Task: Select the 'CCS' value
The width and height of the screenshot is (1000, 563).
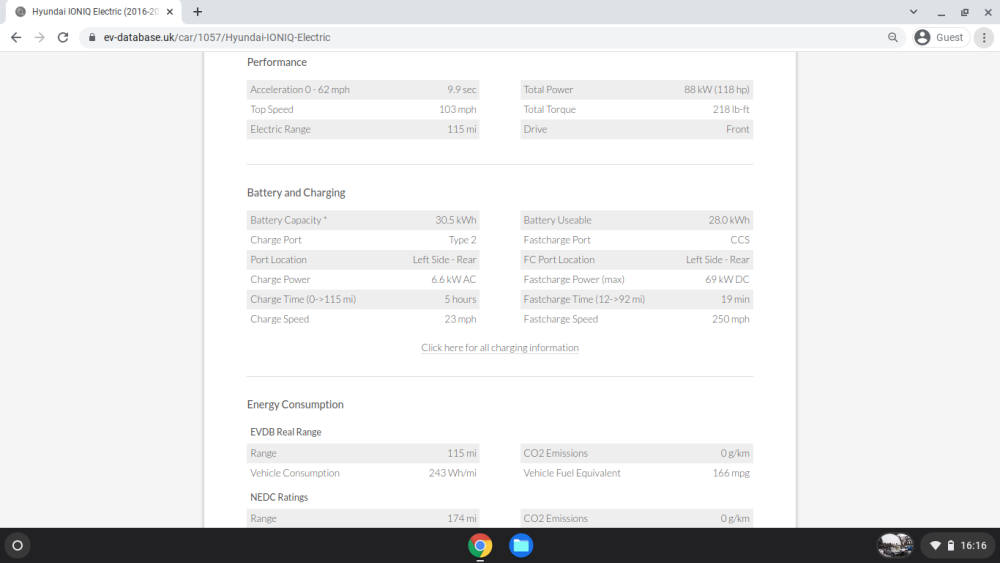Action: click(740, 240)
